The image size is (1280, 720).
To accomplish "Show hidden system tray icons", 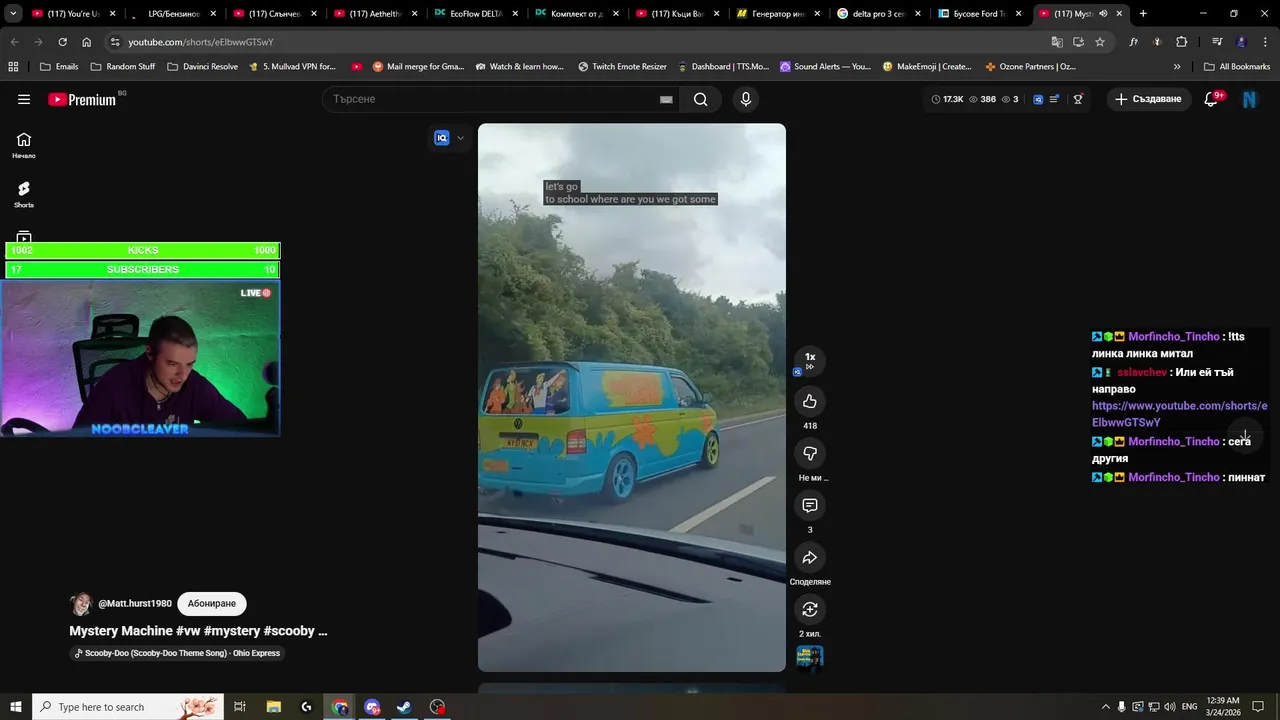I will click(1105, 707).
